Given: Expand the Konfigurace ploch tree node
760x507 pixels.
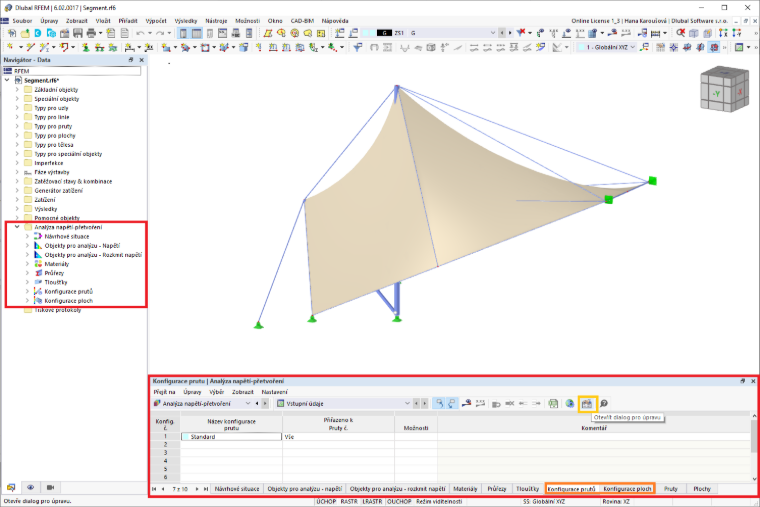Looking at the screenshot, I should click(28, 301).
